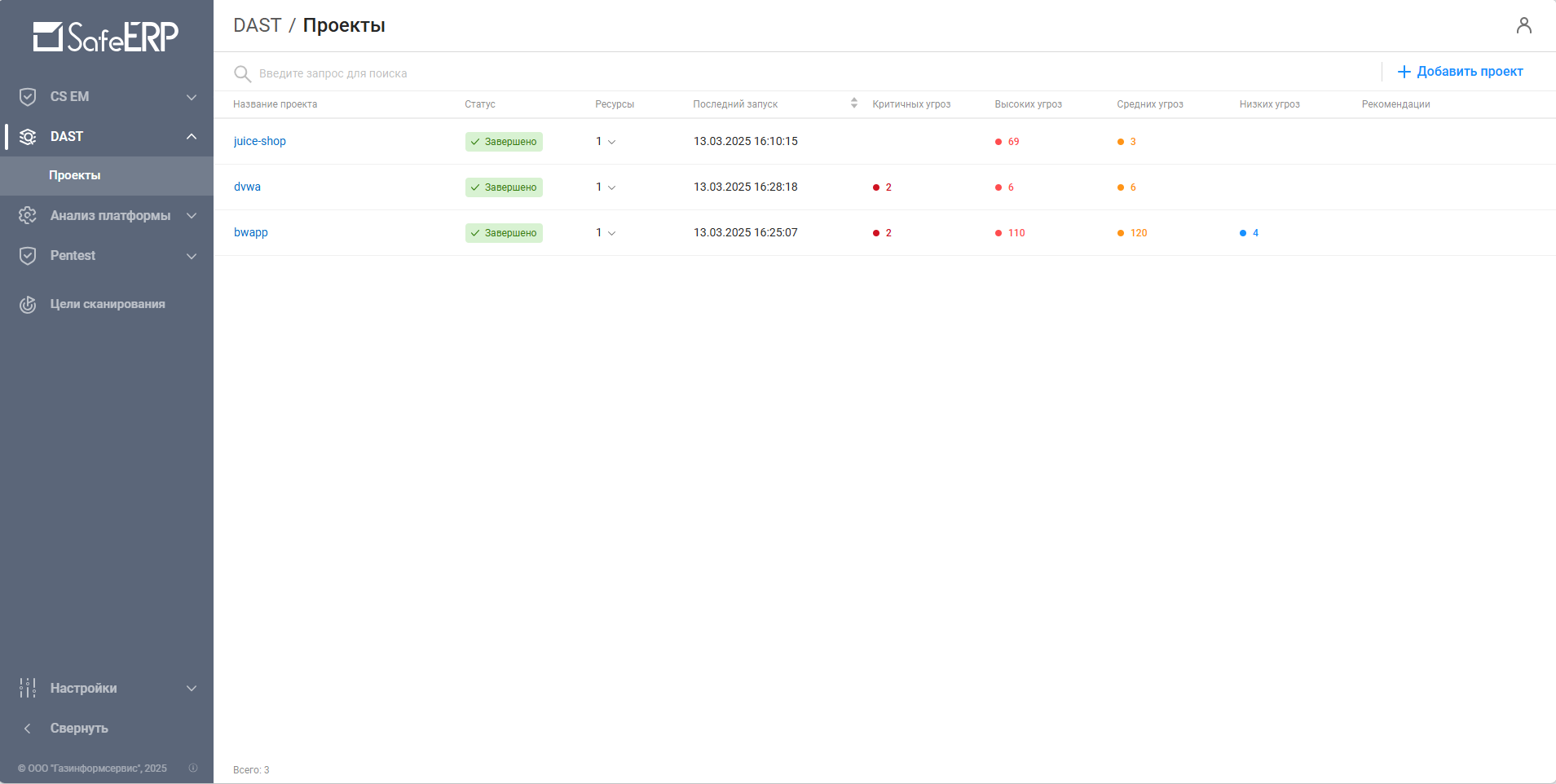Click the user profile icon
1556x784 pixels.
[1523, 26]
